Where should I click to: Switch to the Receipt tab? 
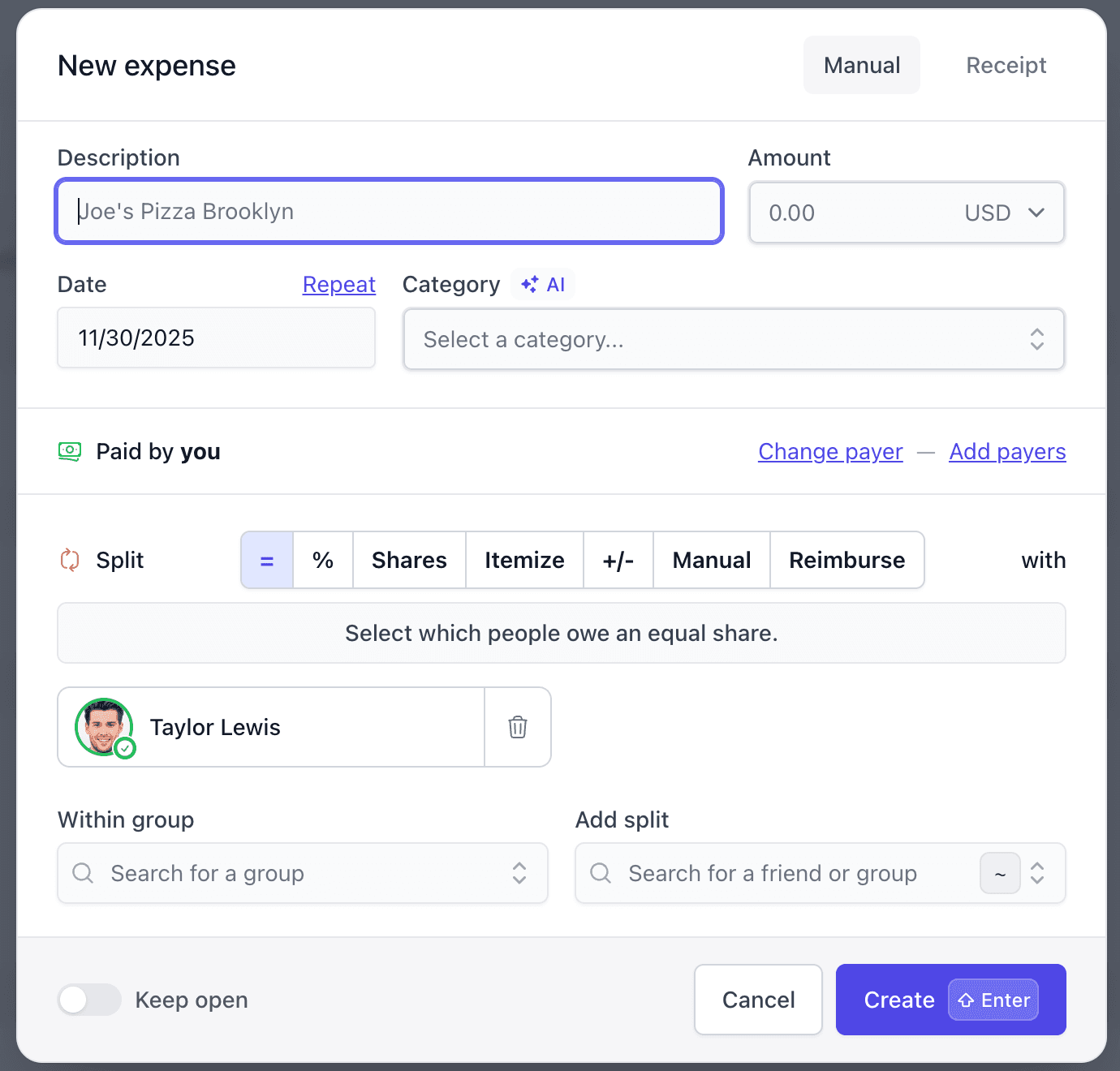pyautogui.click(x=1006, y=65)
